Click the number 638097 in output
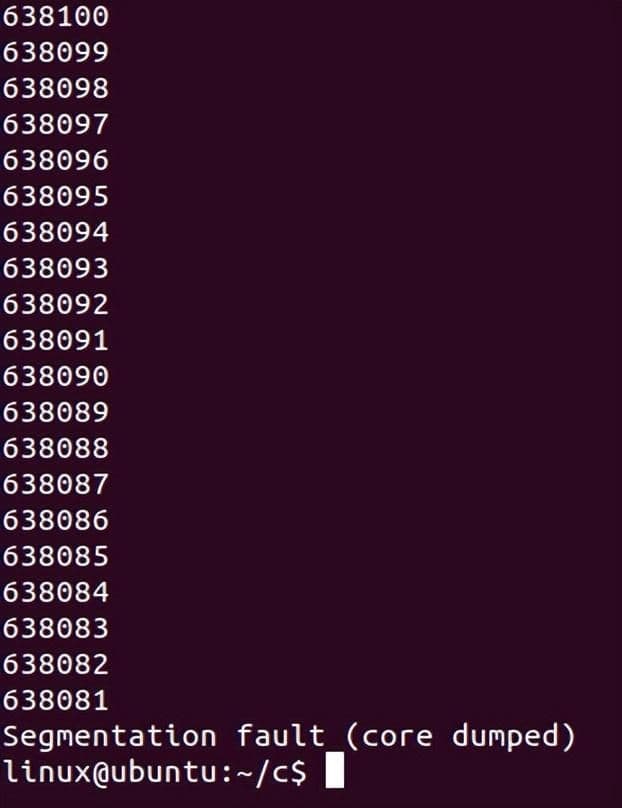The width and height of the screenshot is (622, 808). tap(56, 124)
